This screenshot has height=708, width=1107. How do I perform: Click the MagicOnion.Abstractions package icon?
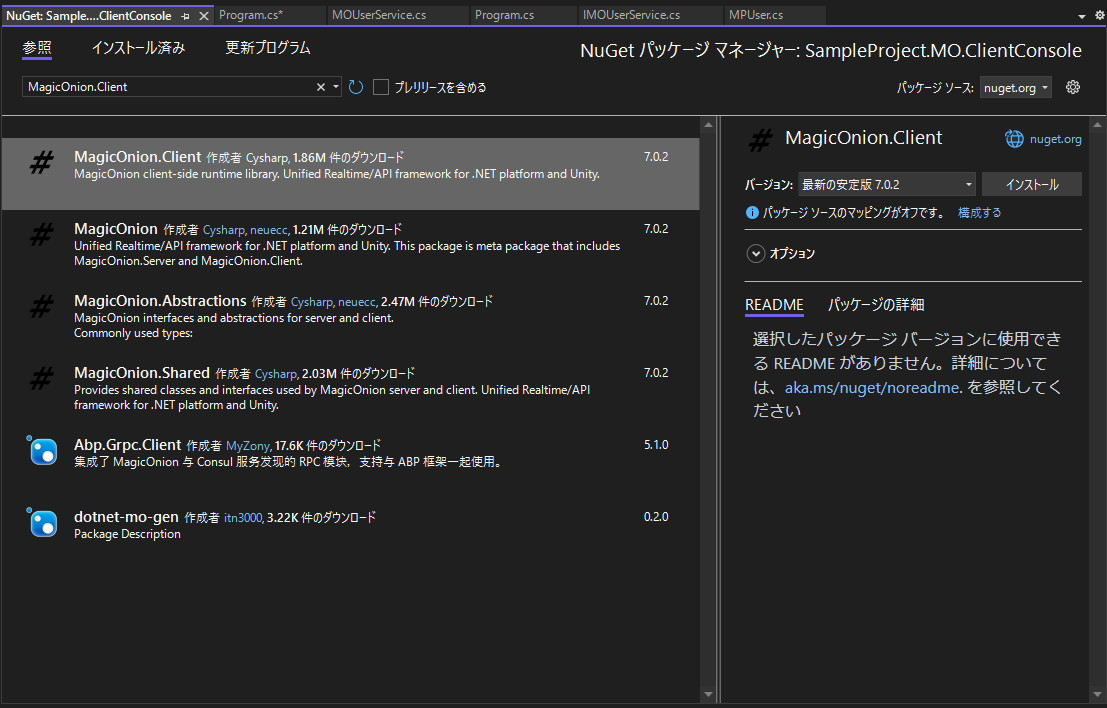click(x=42, y=306)
